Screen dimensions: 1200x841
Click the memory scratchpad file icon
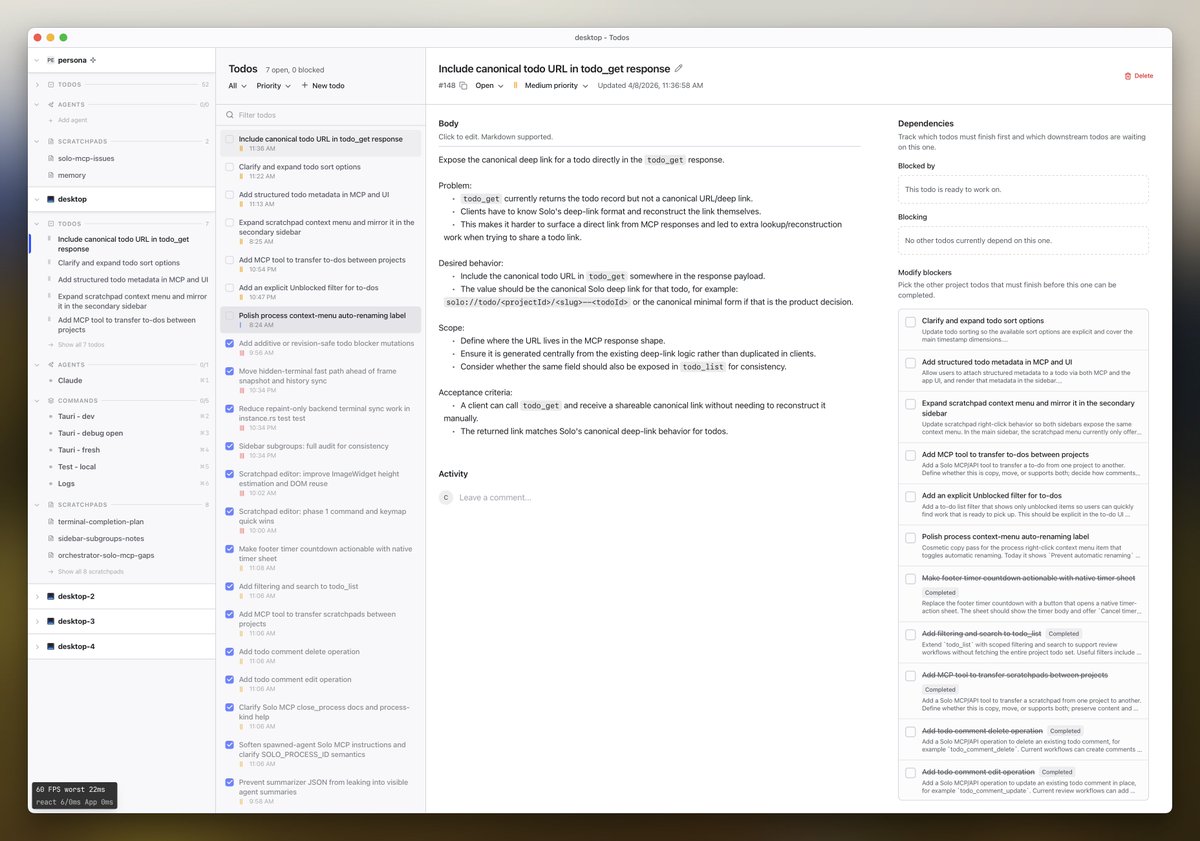click(x=50, y=175)
